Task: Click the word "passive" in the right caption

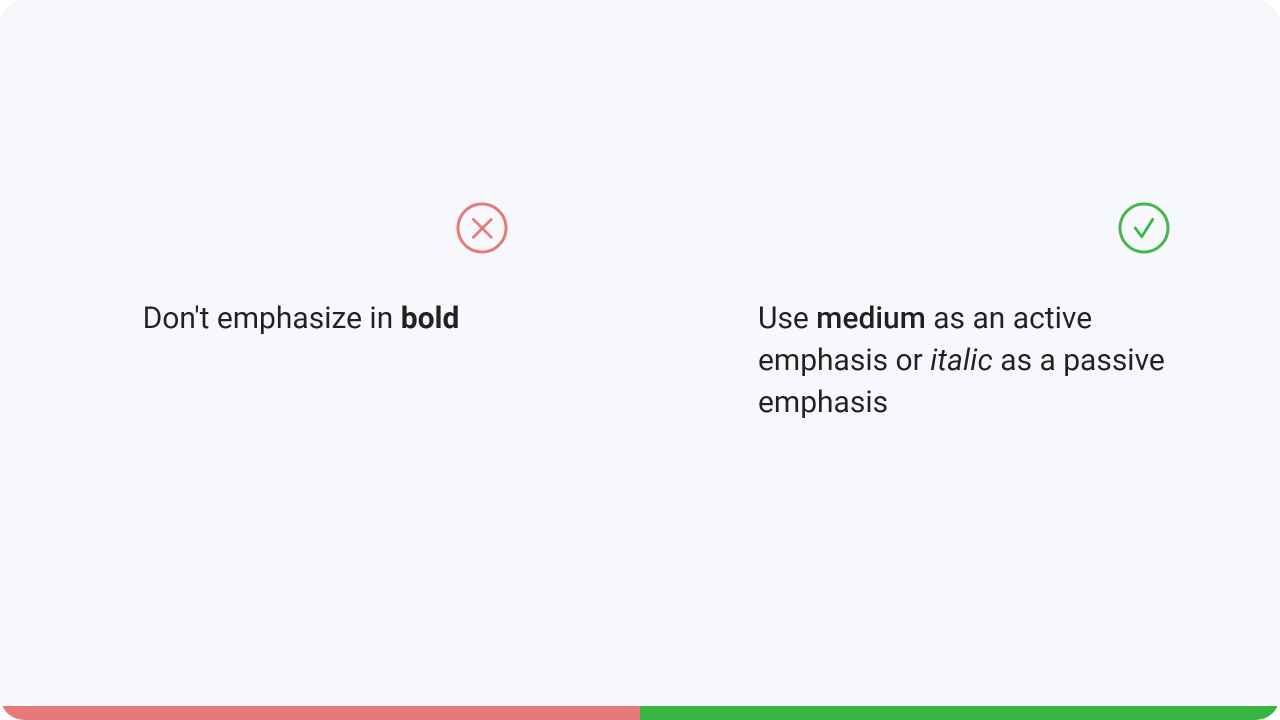Action: click(x=1114, y=362)
